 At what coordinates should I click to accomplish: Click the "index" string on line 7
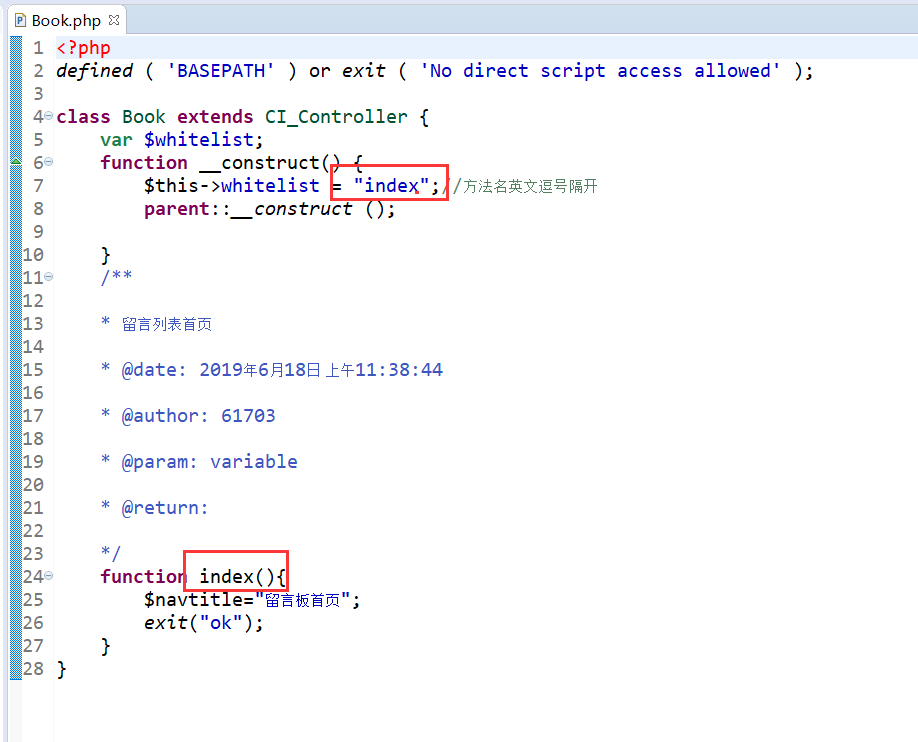click(391, 186)
